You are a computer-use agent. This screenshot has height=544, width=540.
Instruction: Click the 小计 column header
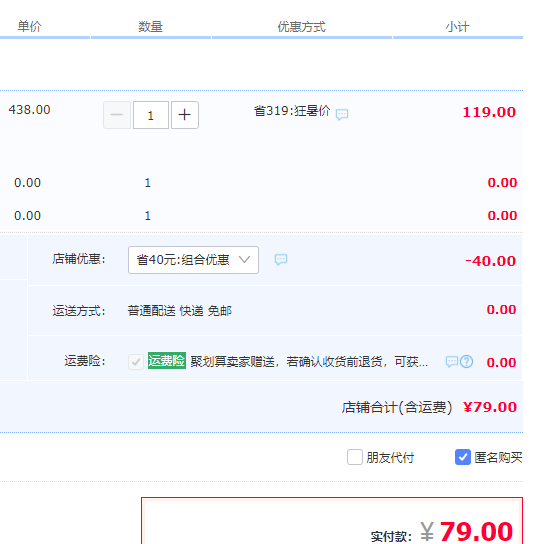(457, 26)
